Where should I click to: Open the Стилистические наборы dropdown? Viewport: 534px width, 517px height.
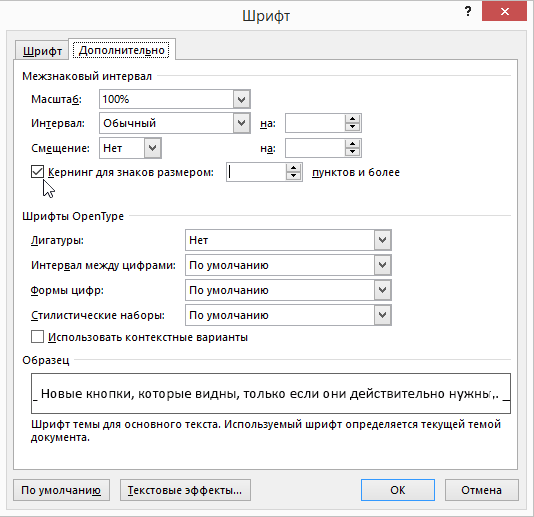(x=382, y=315)
